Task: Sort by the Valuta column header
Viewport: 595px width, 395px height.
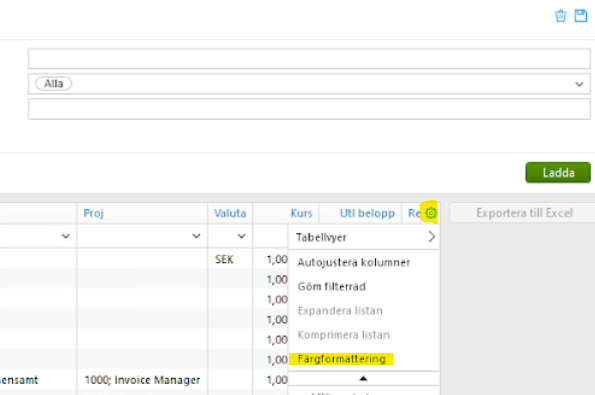Action: [x=230, y=213]
